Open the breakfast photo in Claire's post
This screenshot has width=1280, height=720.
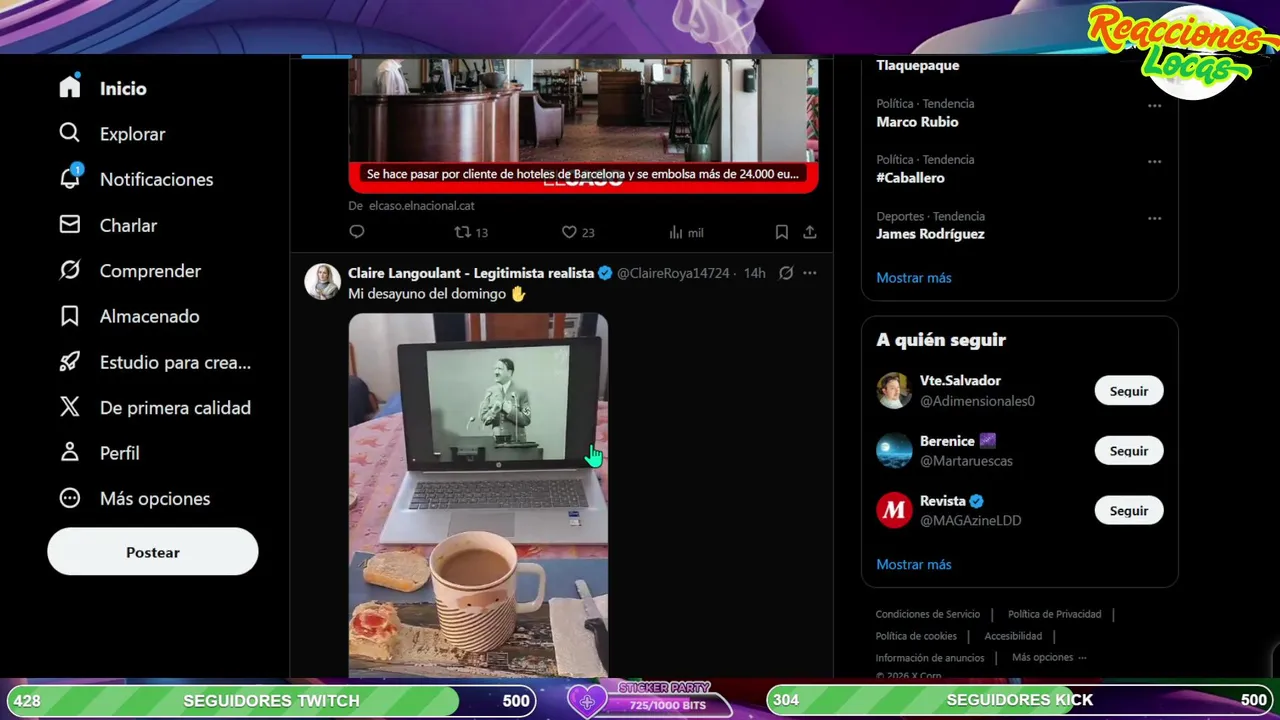[478, 495]
